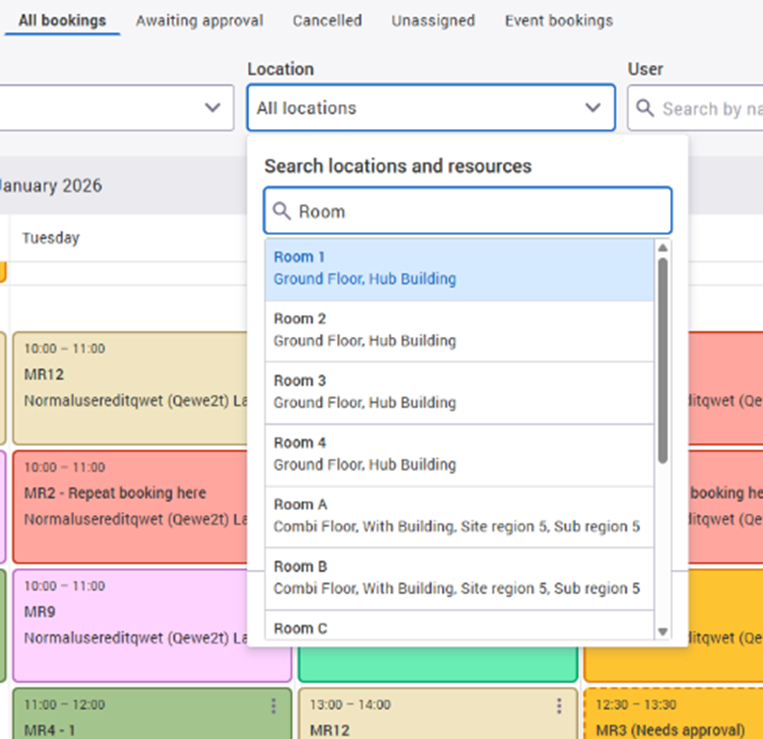The height and width of the screenshot is (739, 763).
Task: Open the kebab menu on 13:00 MR12 booking
Action: [559, 706]
